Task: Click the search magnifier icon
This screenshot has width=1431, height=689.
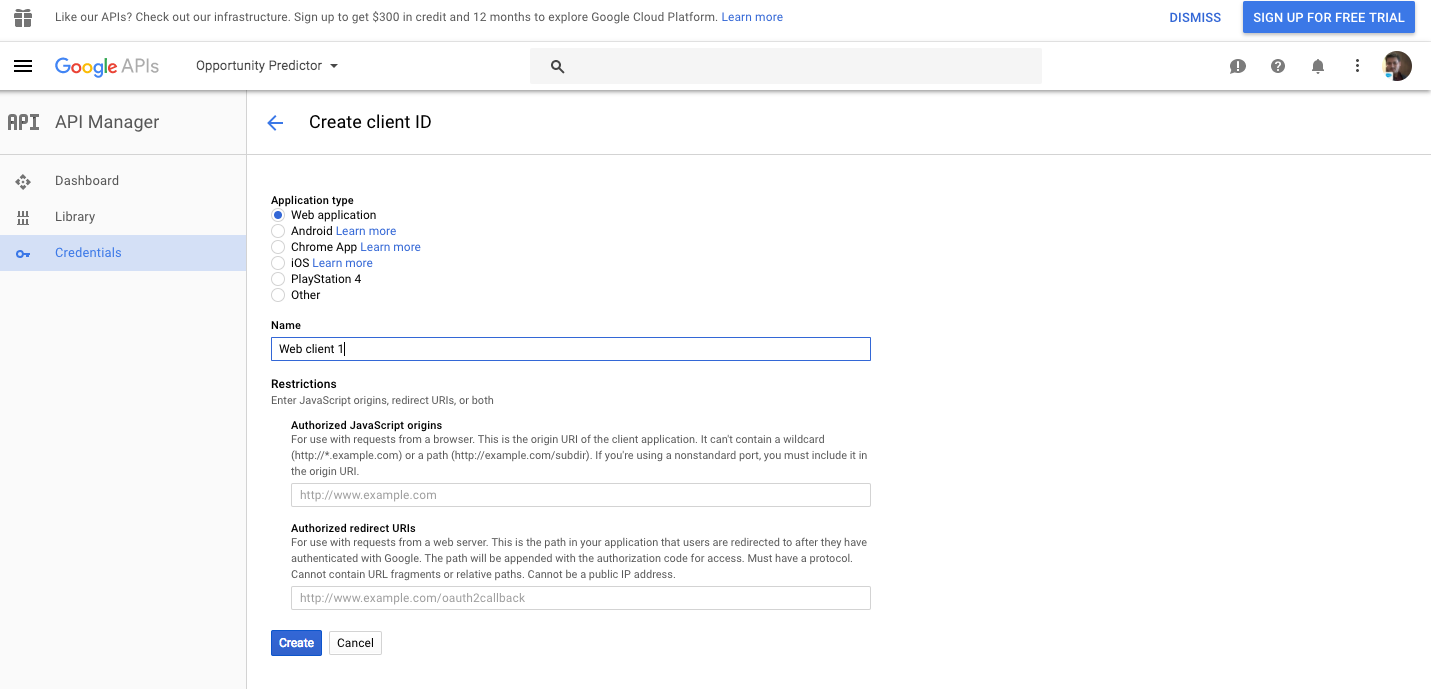Action: tap(558, 66)
